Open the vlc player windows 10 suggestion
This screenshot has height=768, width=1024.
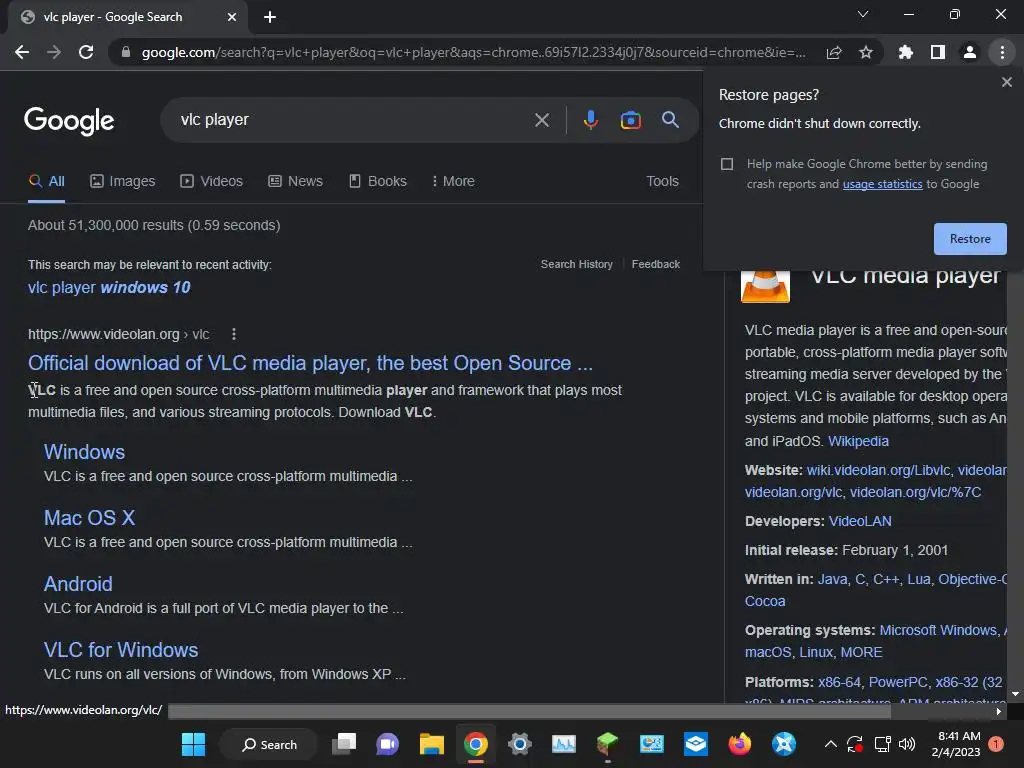[109, 287]
